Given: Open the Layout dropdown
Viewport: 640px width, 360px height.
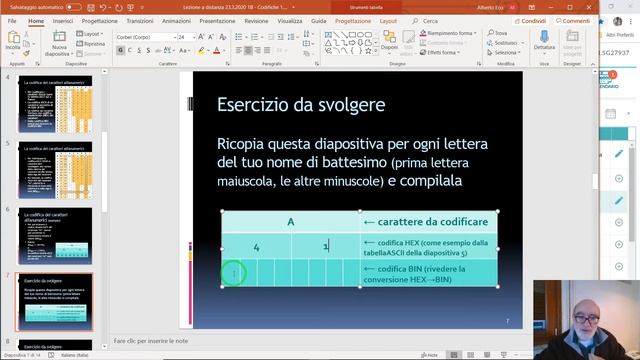Looking at the screenshot, I should point(90,34).
